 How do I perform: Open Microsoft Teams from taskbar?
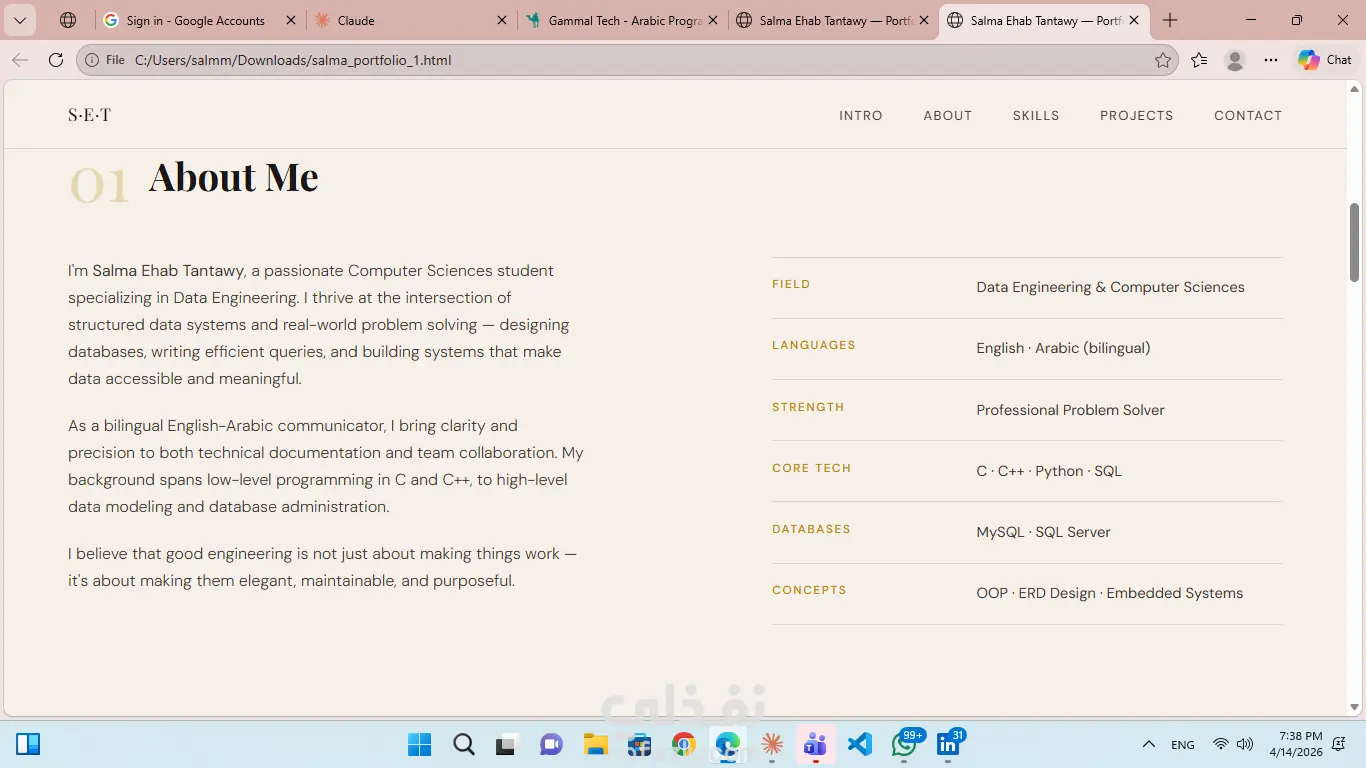(816, 744)
